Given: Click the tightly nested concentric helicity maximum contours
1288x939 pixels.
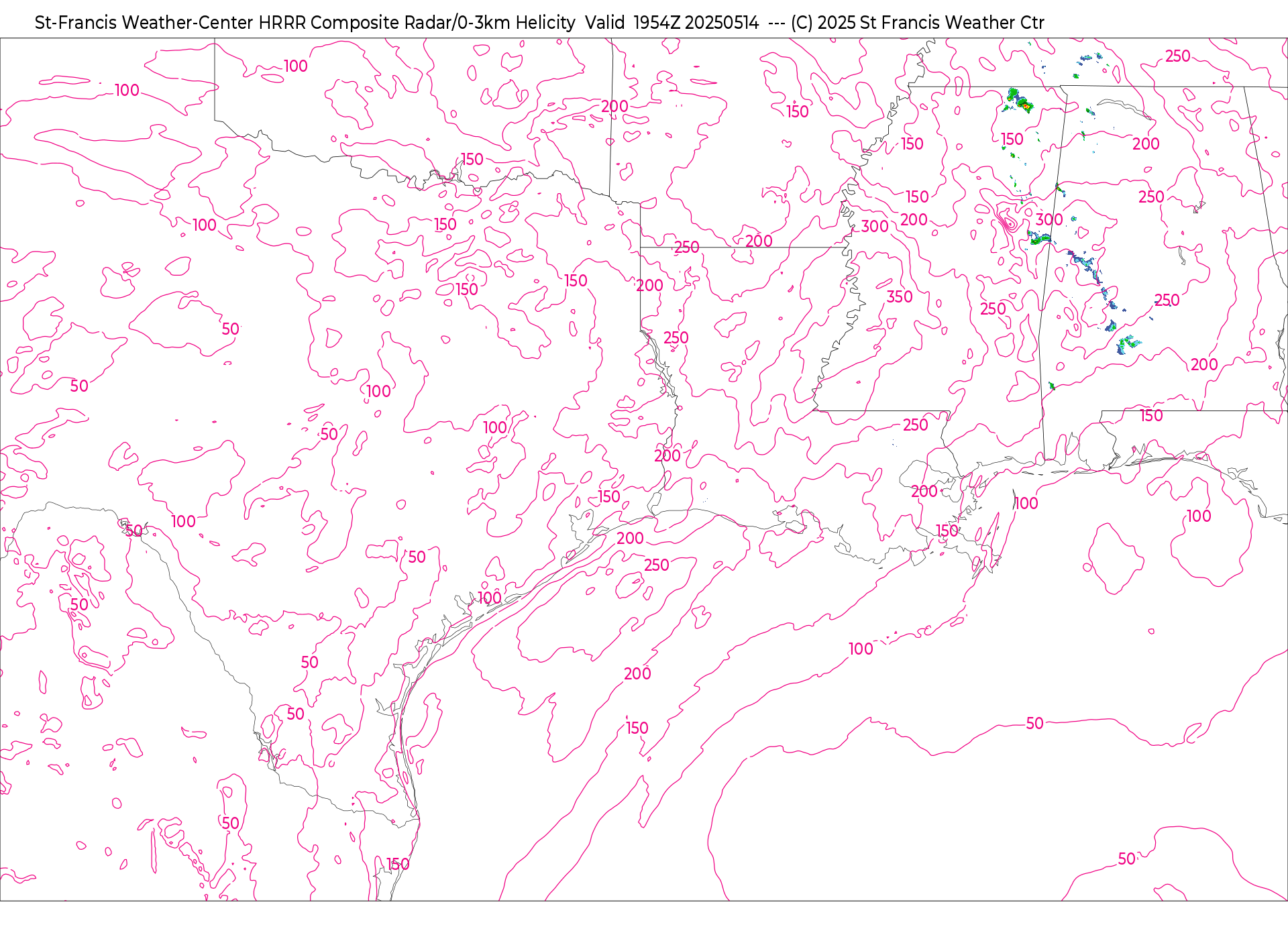Looking at the screenshot, I should click(1008, 221).
